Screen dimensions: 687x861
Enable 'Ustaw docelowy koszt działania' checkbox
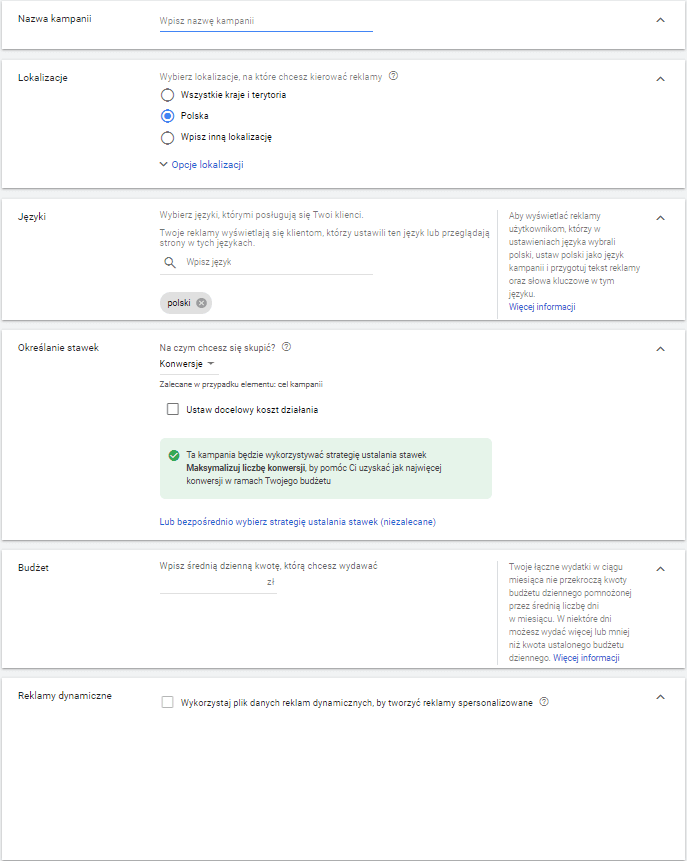tap(173, 409)
